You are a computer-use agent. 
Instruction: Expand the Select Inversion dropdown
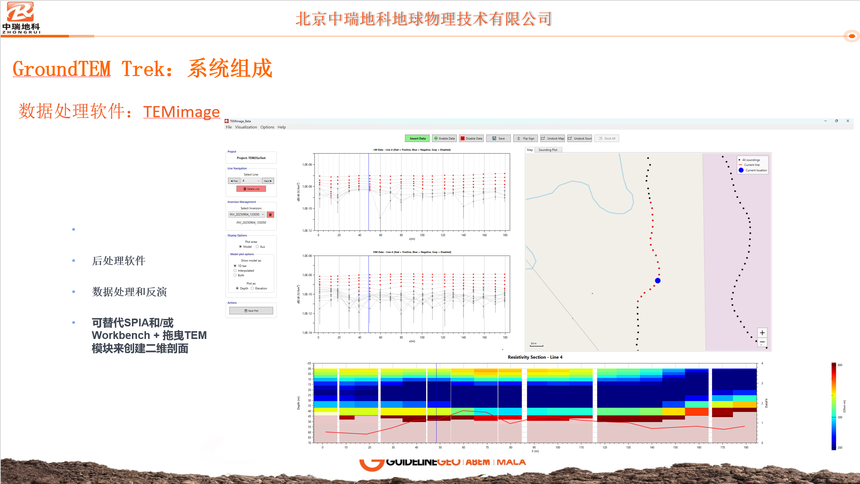pos(246,214)
